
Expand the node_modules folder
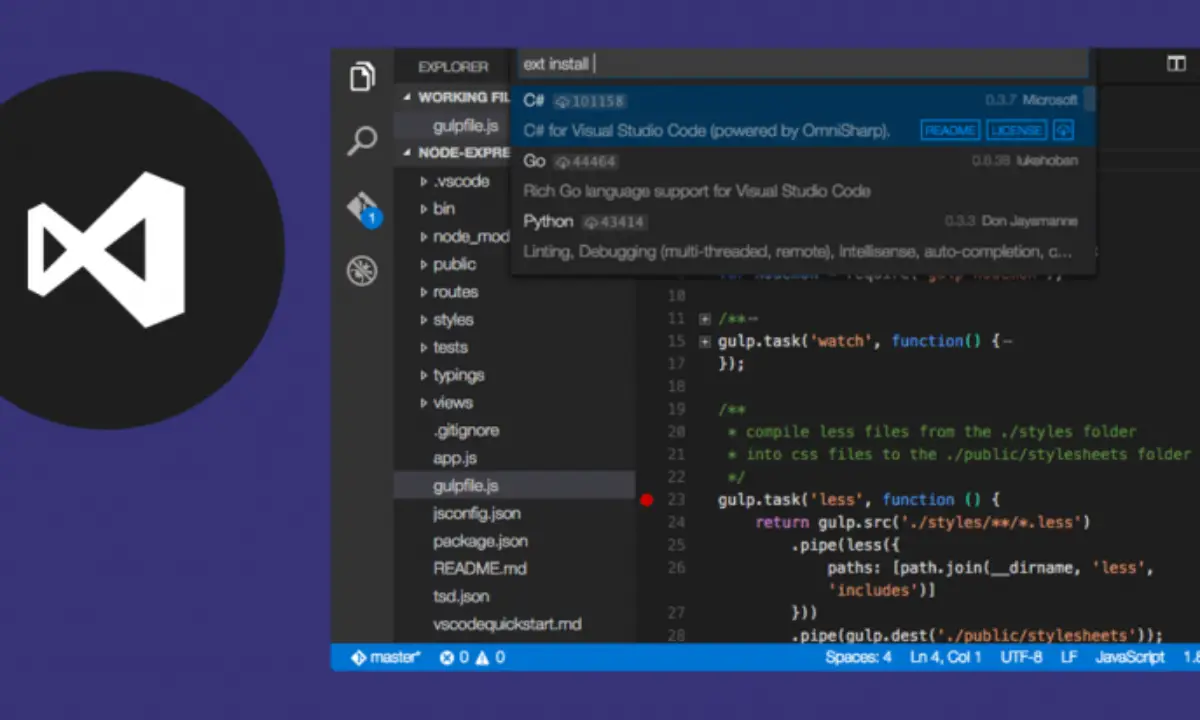coord(424,237)
